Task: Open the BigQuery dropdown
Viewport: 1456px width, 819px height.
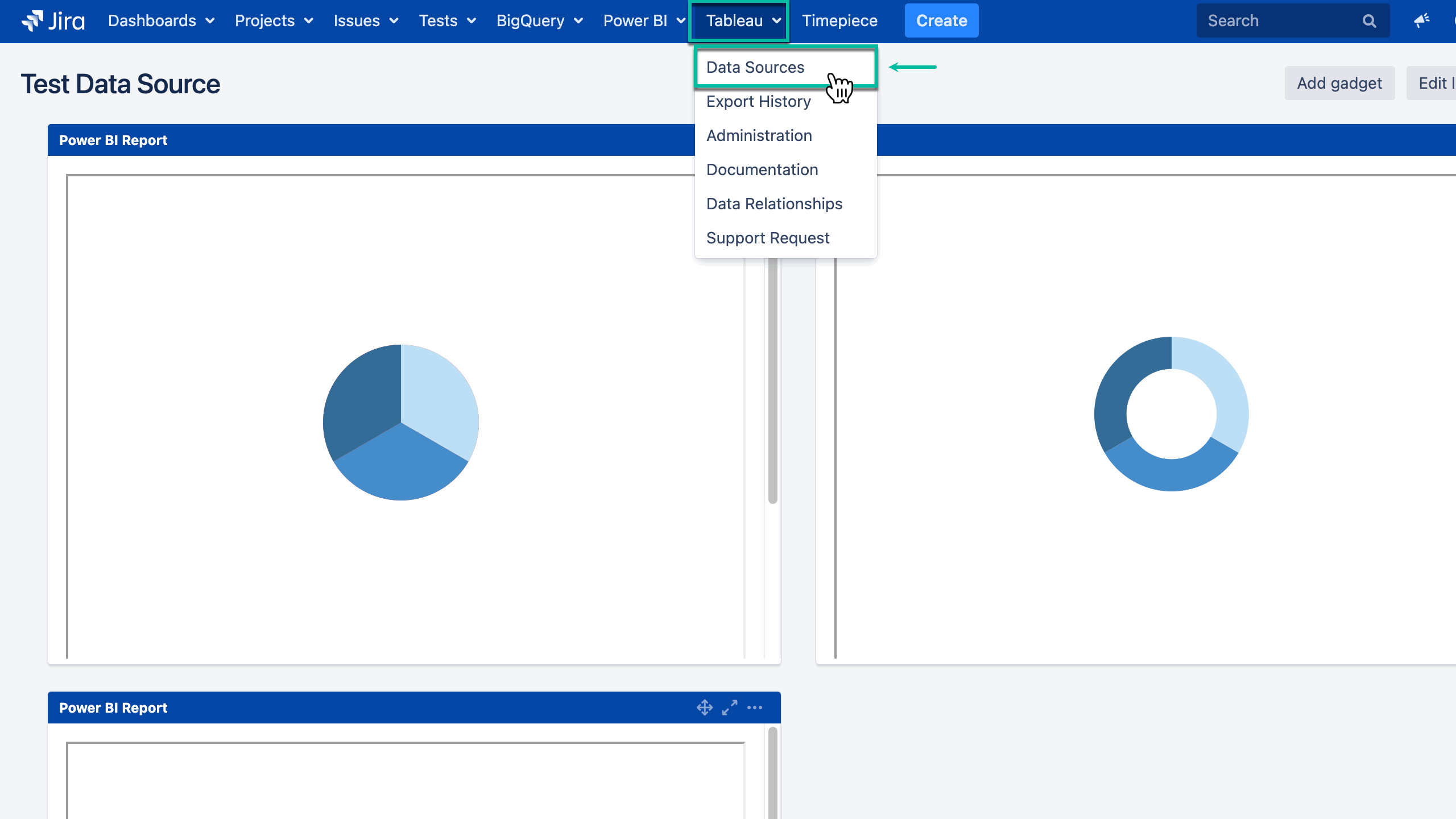Action: (x=539, y=20)
